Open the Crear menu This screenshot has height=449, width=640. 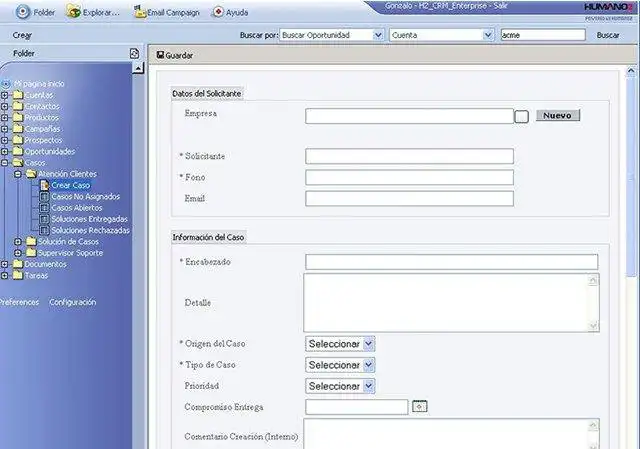click(22, 35)
